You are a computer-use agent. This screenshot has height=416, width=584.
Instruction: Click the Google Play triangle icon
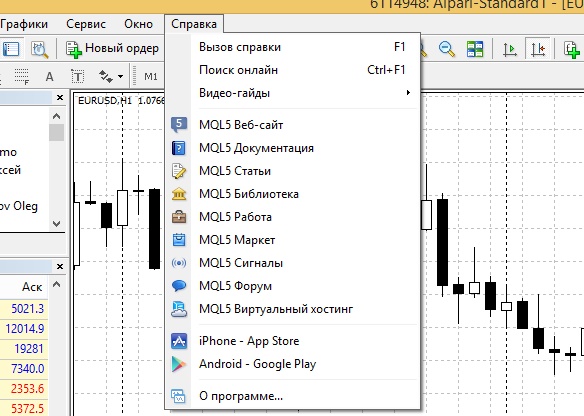coord(179,364)
